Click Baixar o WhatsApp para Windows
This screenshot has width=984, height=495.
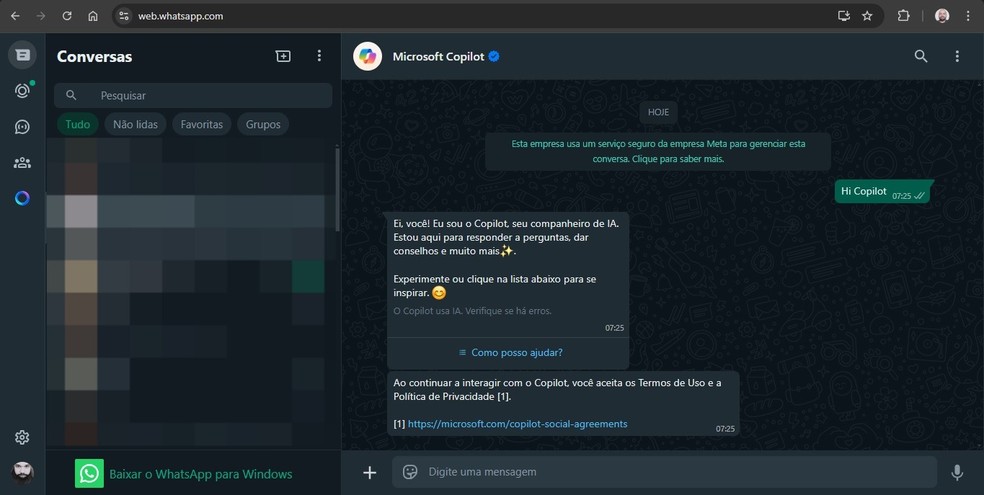(201, 474)
